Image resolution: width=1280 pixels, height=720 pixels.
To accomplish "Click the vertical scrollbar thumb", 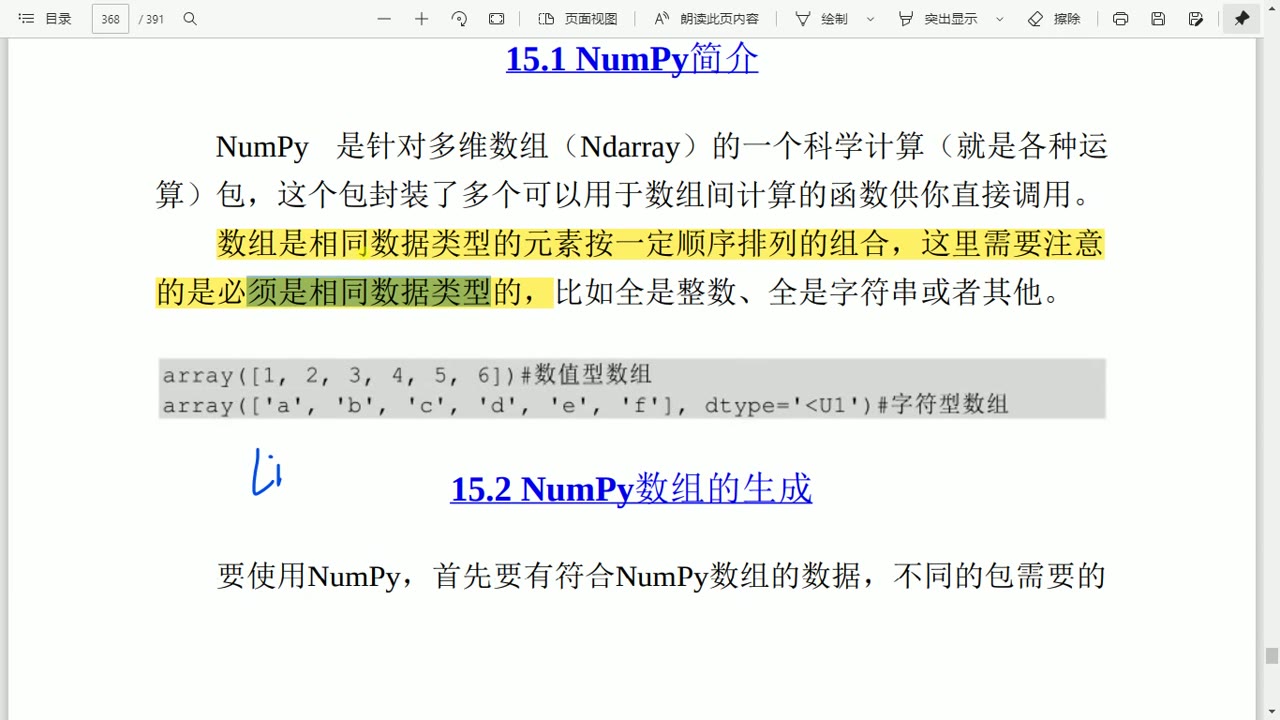I will click(x=1272, y=656).
